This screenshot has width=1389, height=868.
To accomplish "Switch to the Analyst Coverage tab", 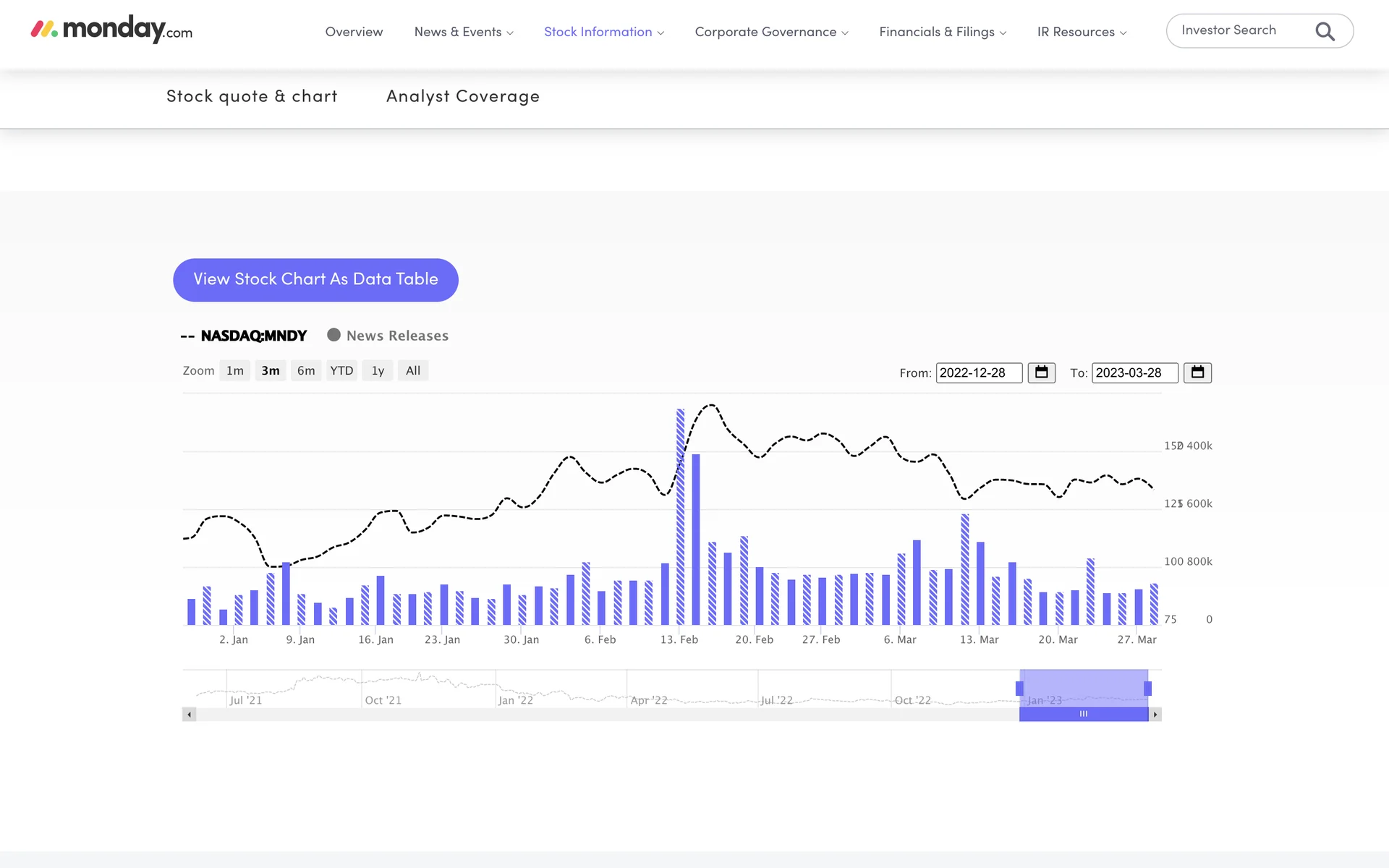I will coord(462,96).
